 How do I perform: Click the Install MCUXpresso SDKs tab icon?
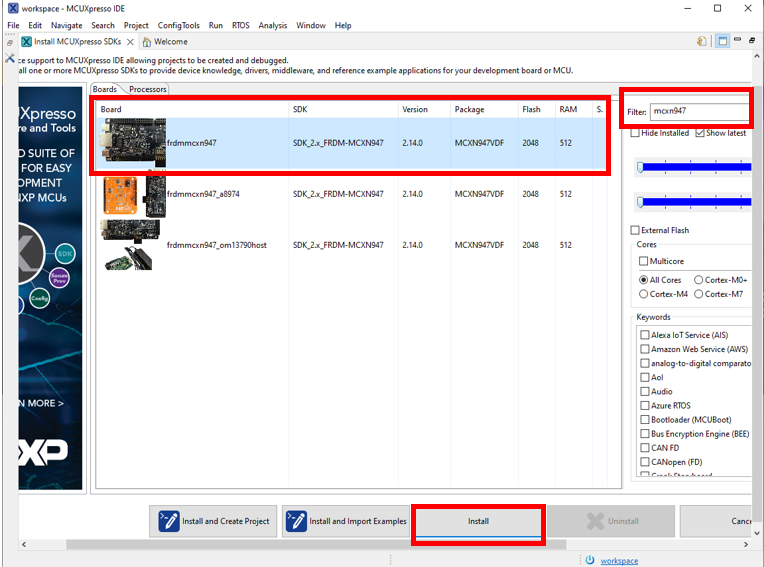tap(25, 42)
